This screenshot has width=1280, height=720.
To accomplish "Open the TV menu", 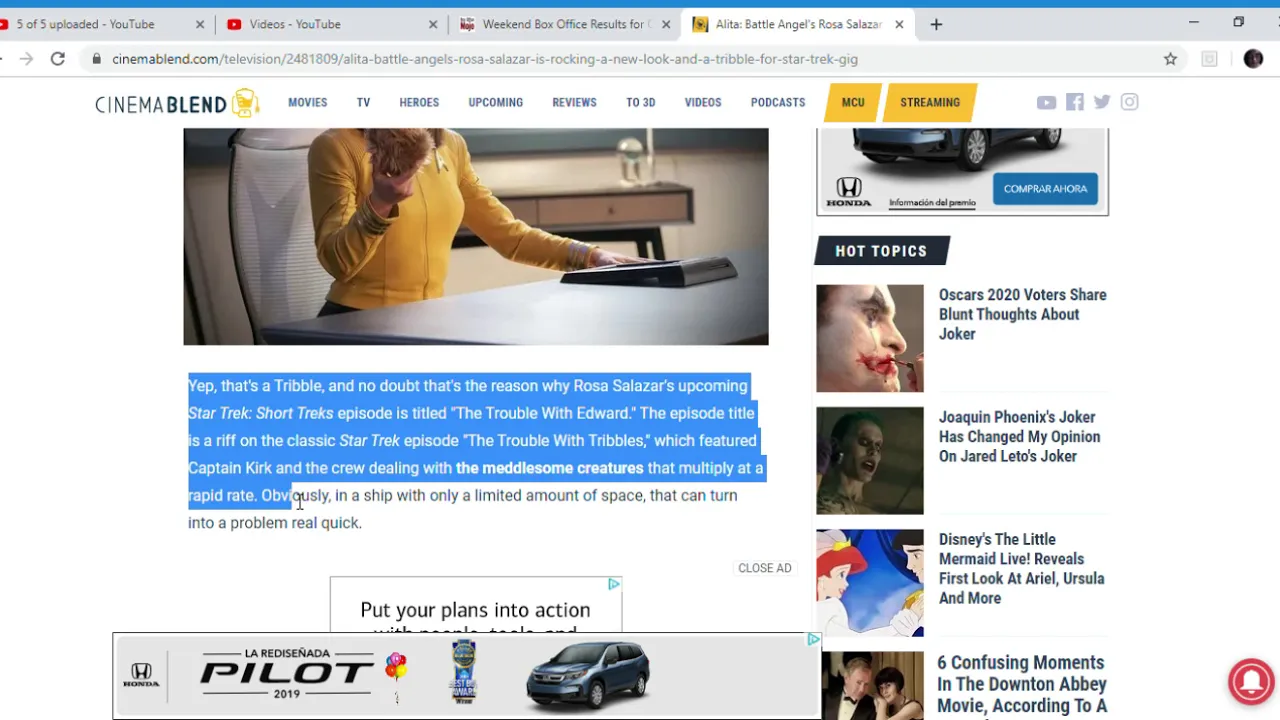I will (x=363, y=102).
